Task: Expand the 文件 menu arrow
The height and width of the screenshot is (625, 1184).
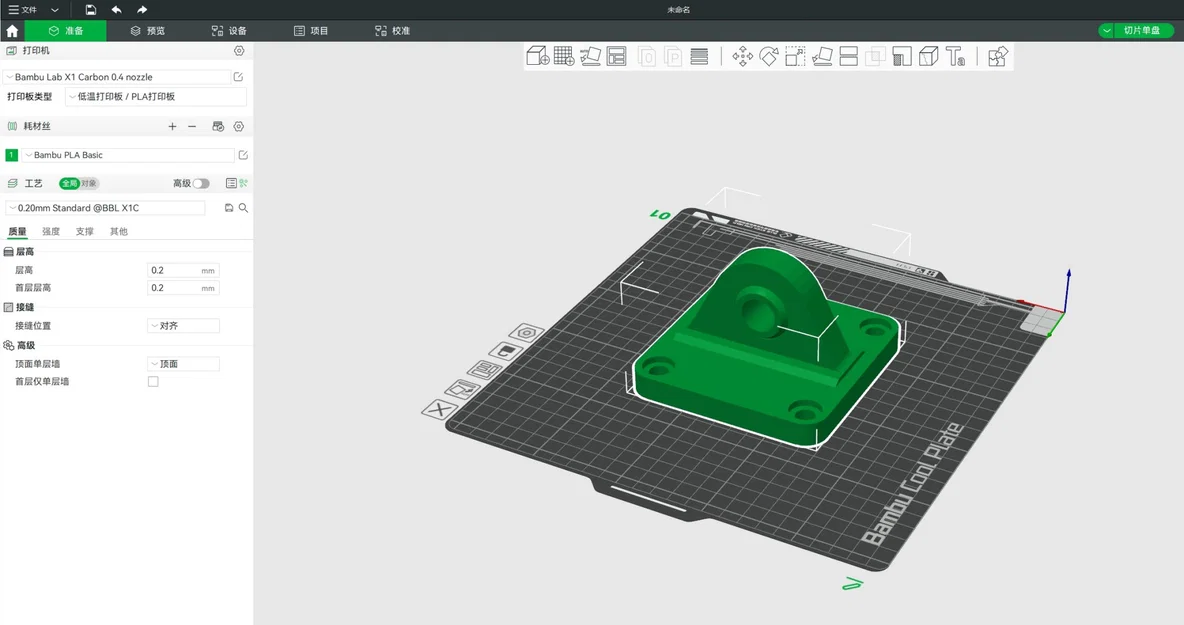Action: pyautogui.click(x=54, y=10)
